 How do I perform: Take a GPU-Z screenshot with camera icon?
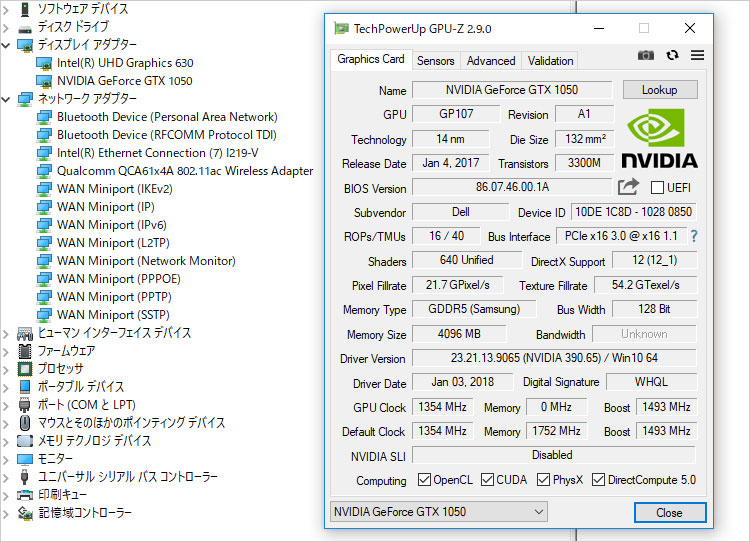click(645, 55)
